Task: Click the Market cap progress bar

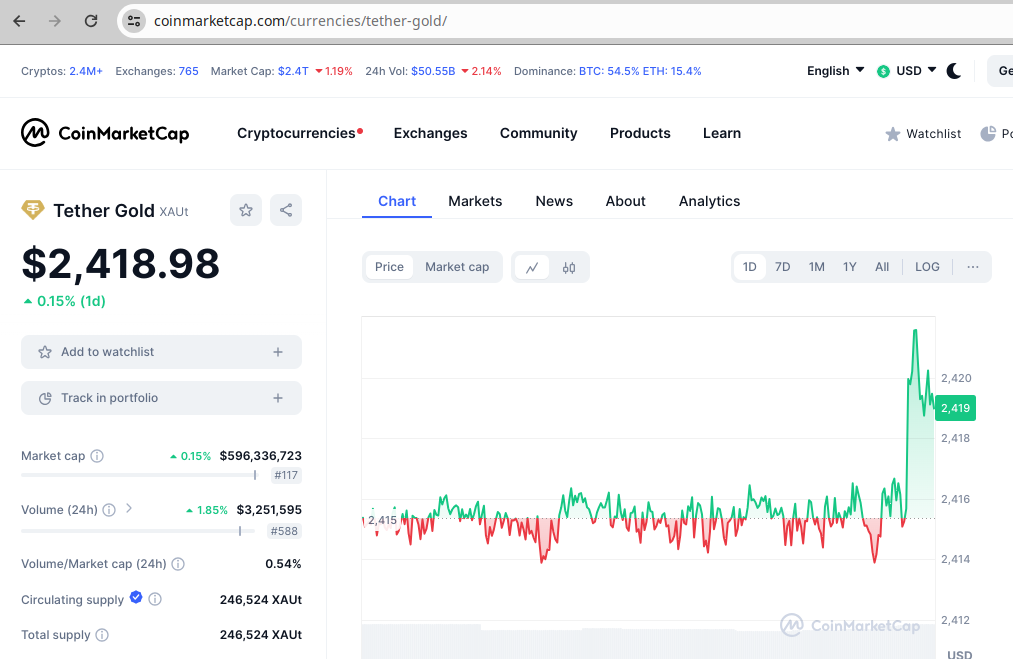Action: tap(139, 475)
